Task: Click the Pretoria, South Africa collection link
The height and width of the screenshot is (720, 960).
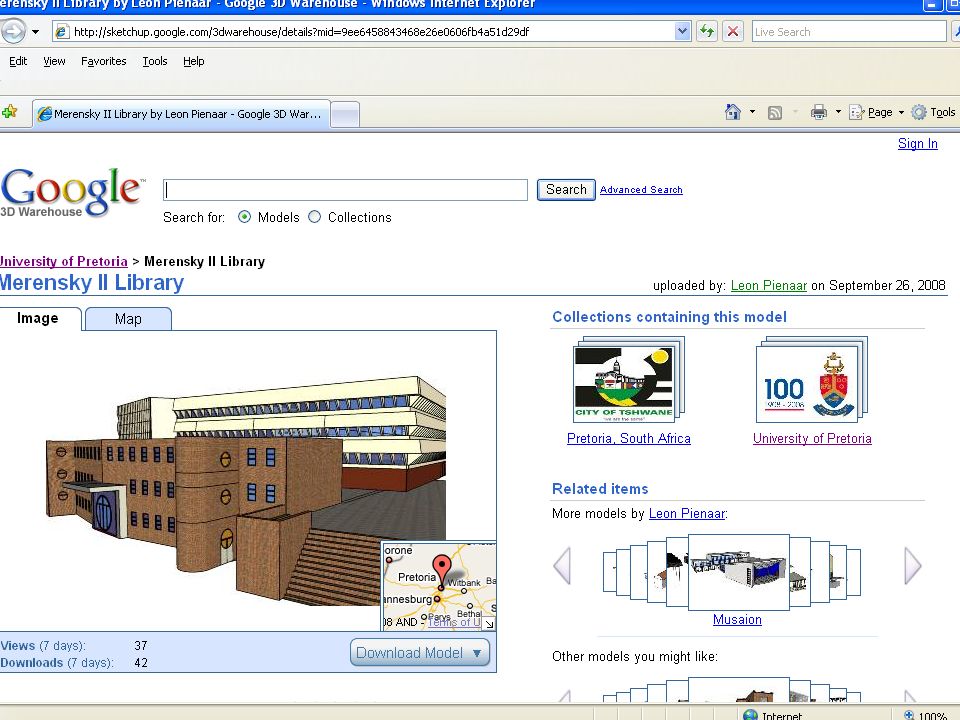Action: 628,438
